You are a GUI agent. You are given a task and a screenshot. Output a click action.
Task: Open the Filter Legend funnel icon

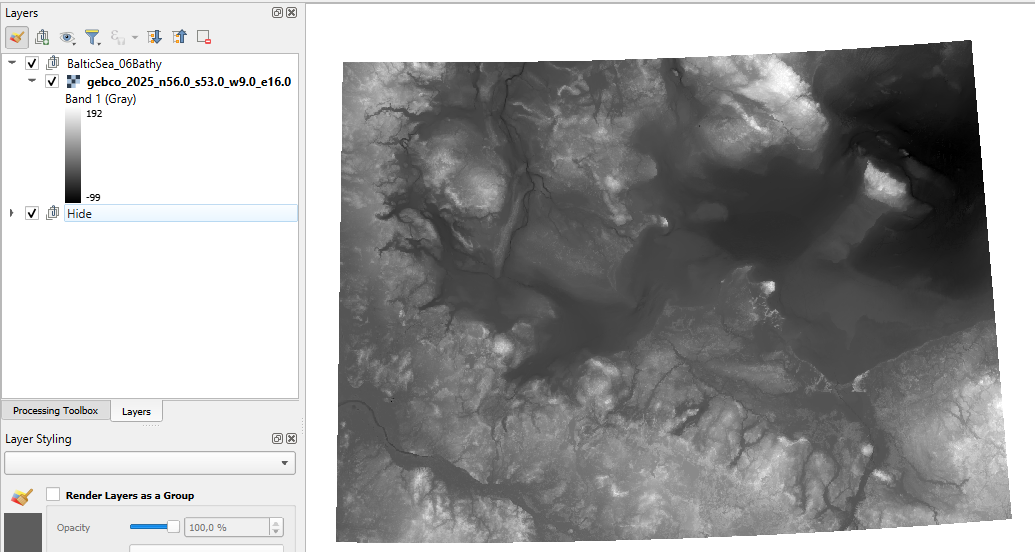[x=92, y=37]
